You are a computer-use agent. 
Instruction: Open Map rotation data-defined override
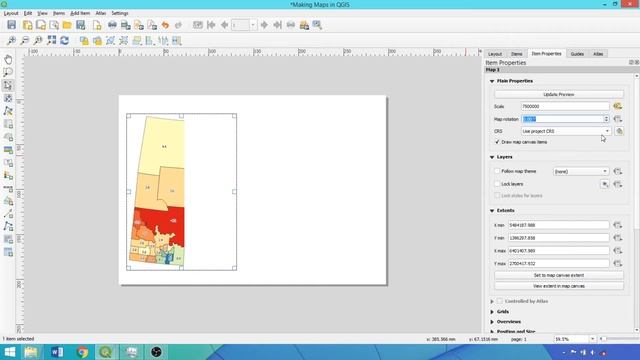(x=618, y=119)
